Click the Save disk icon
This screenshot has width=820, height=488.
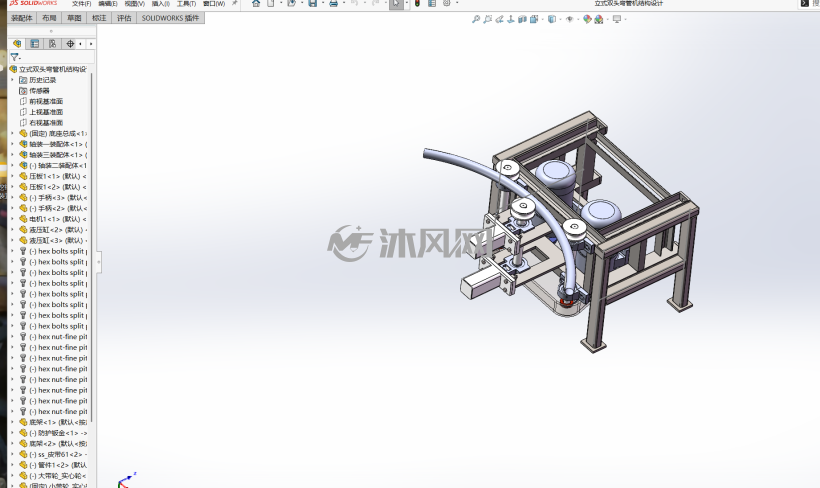pyautogui.click(x=312, y=3)
